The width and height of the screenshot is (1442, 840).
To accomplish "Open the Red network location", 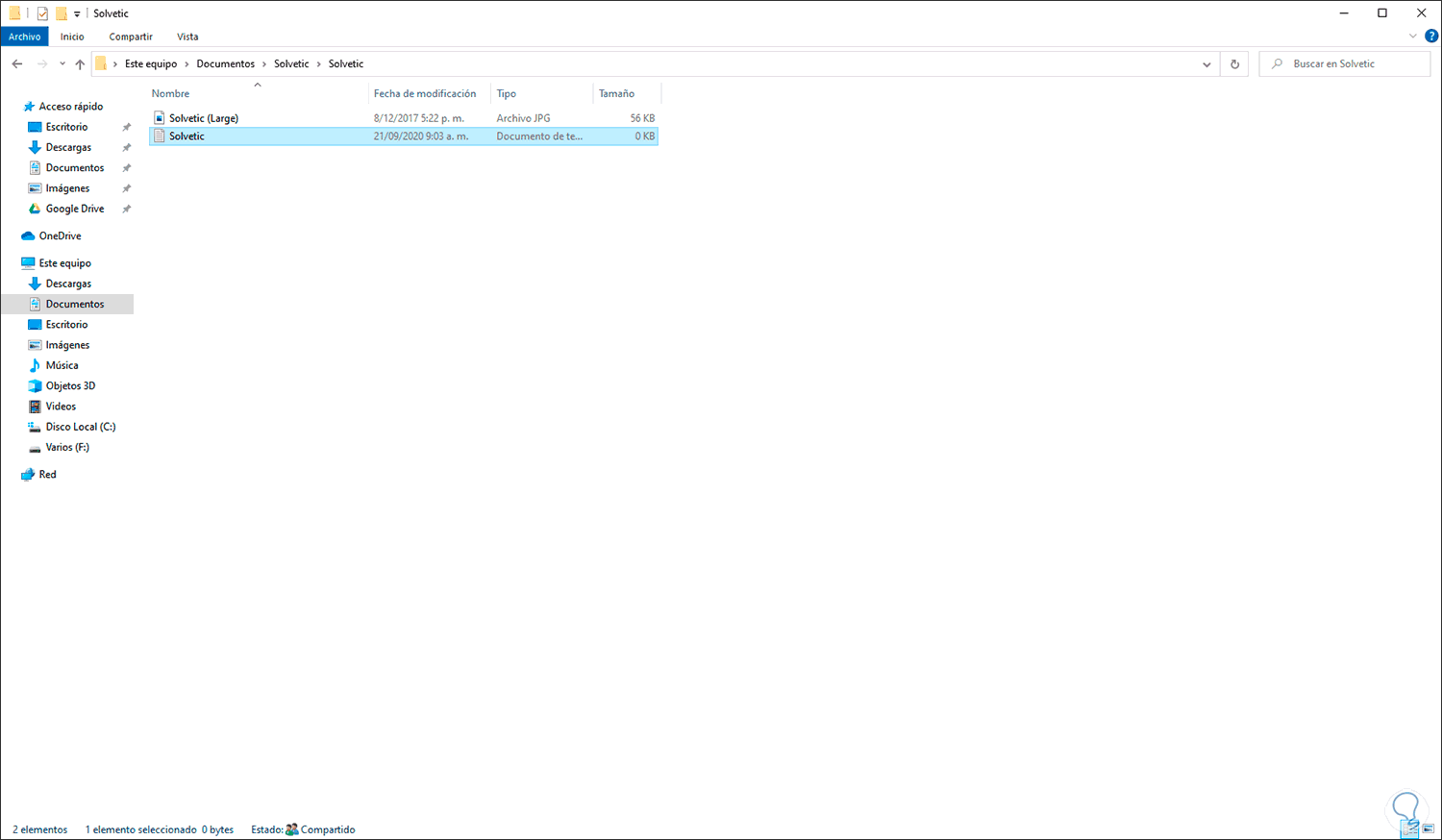I will tap(47, 475).
